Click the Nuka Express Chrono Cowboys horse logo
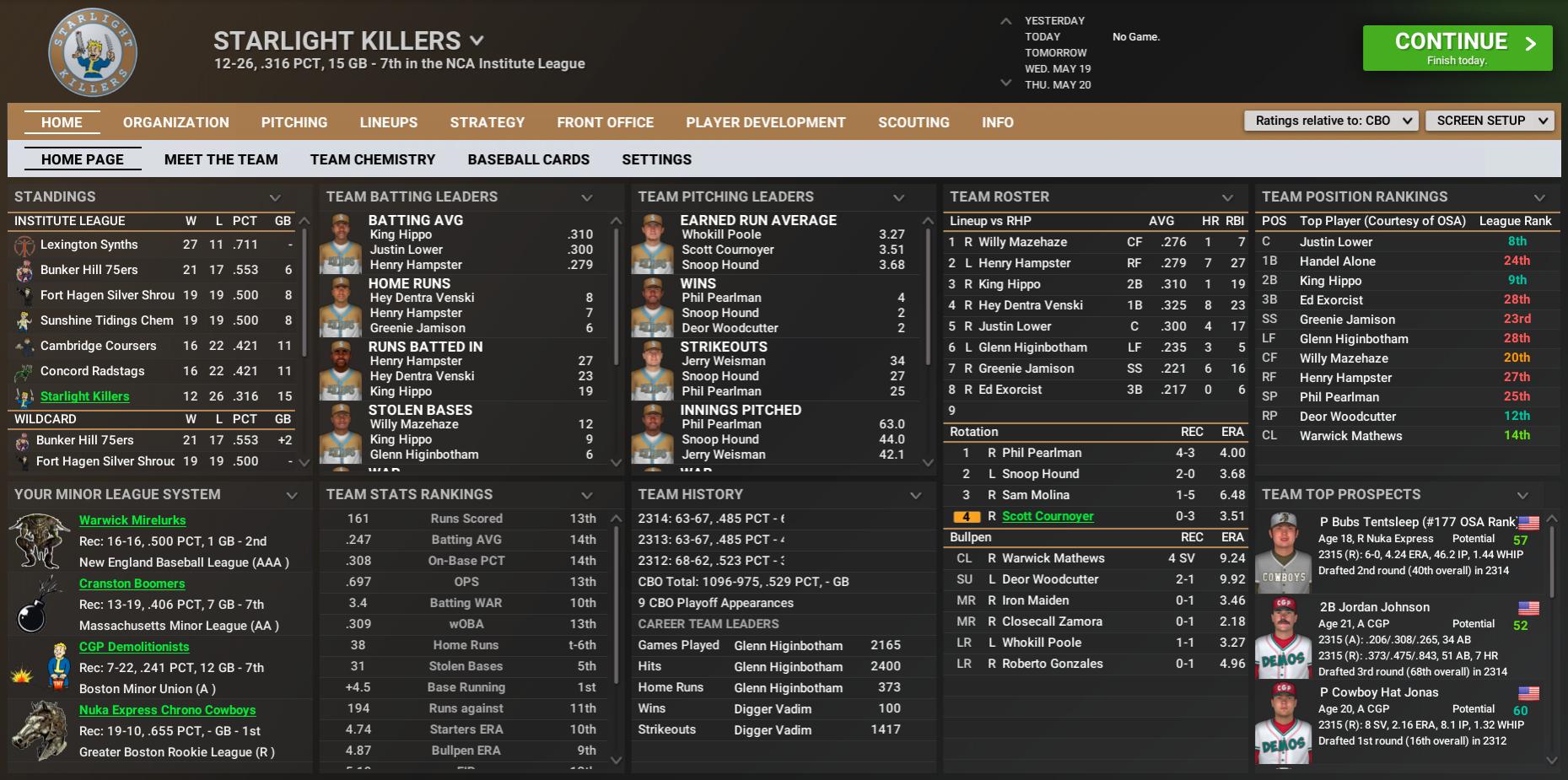Screen dimensions: 1568x780 (x=40, y=730)
